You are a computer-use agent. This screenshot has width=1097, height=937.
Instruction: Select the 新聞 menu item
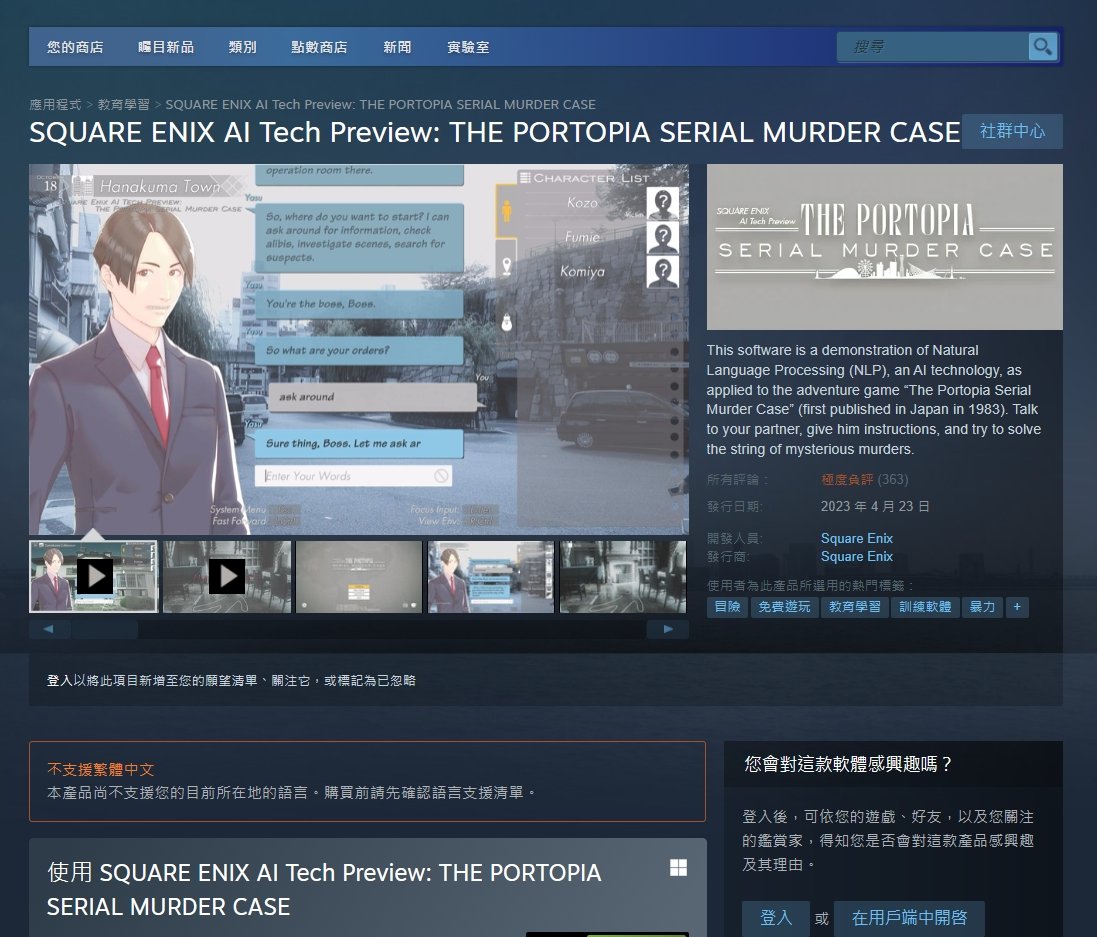click(396, 46)
